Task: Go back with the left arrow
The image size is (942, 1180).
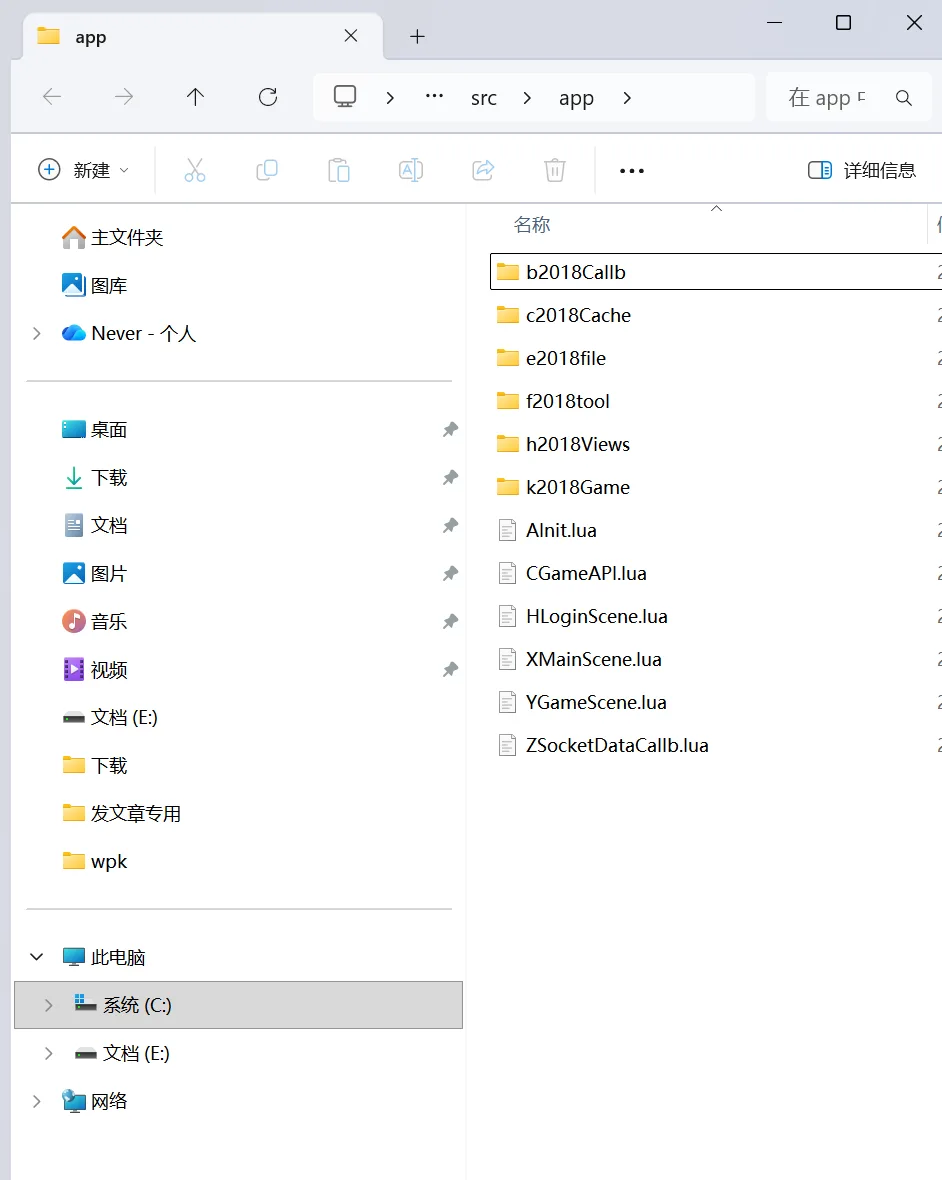Action: 52,96
